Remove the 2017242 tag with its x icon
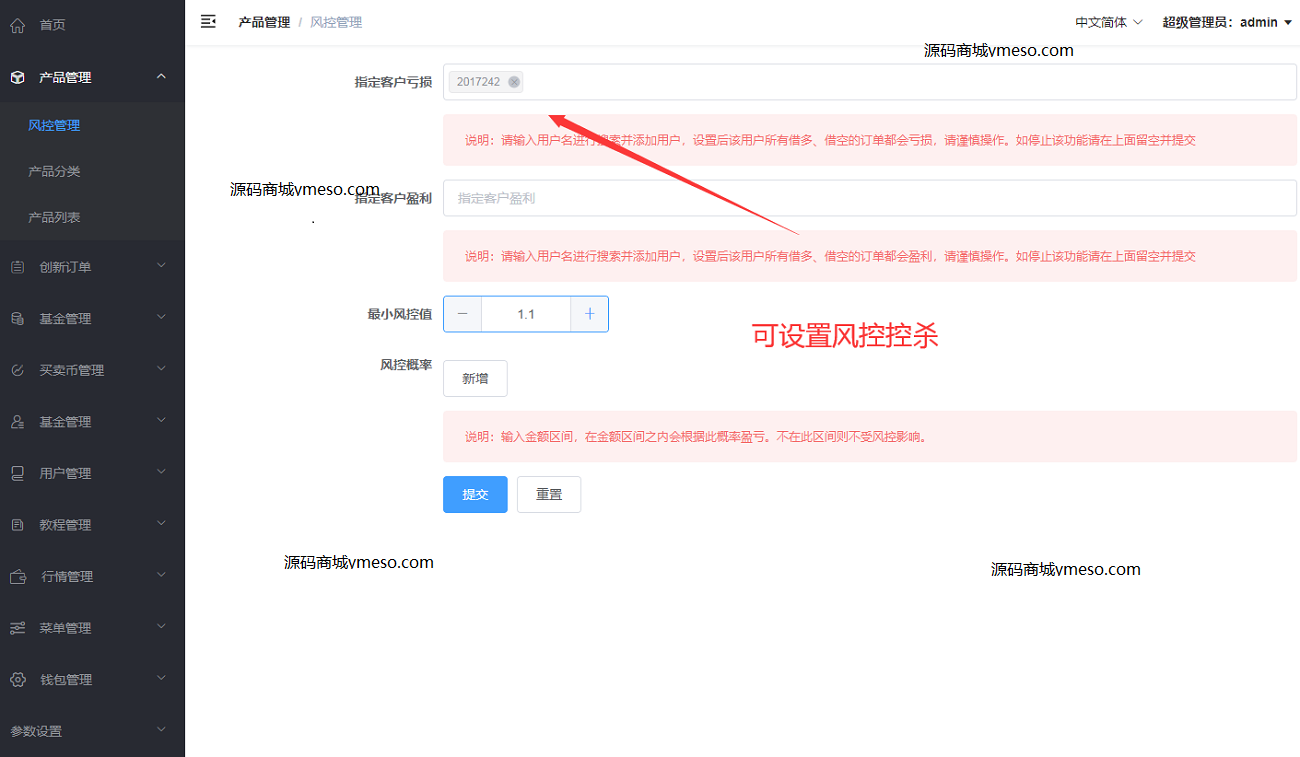 click(x=514, y=82)
